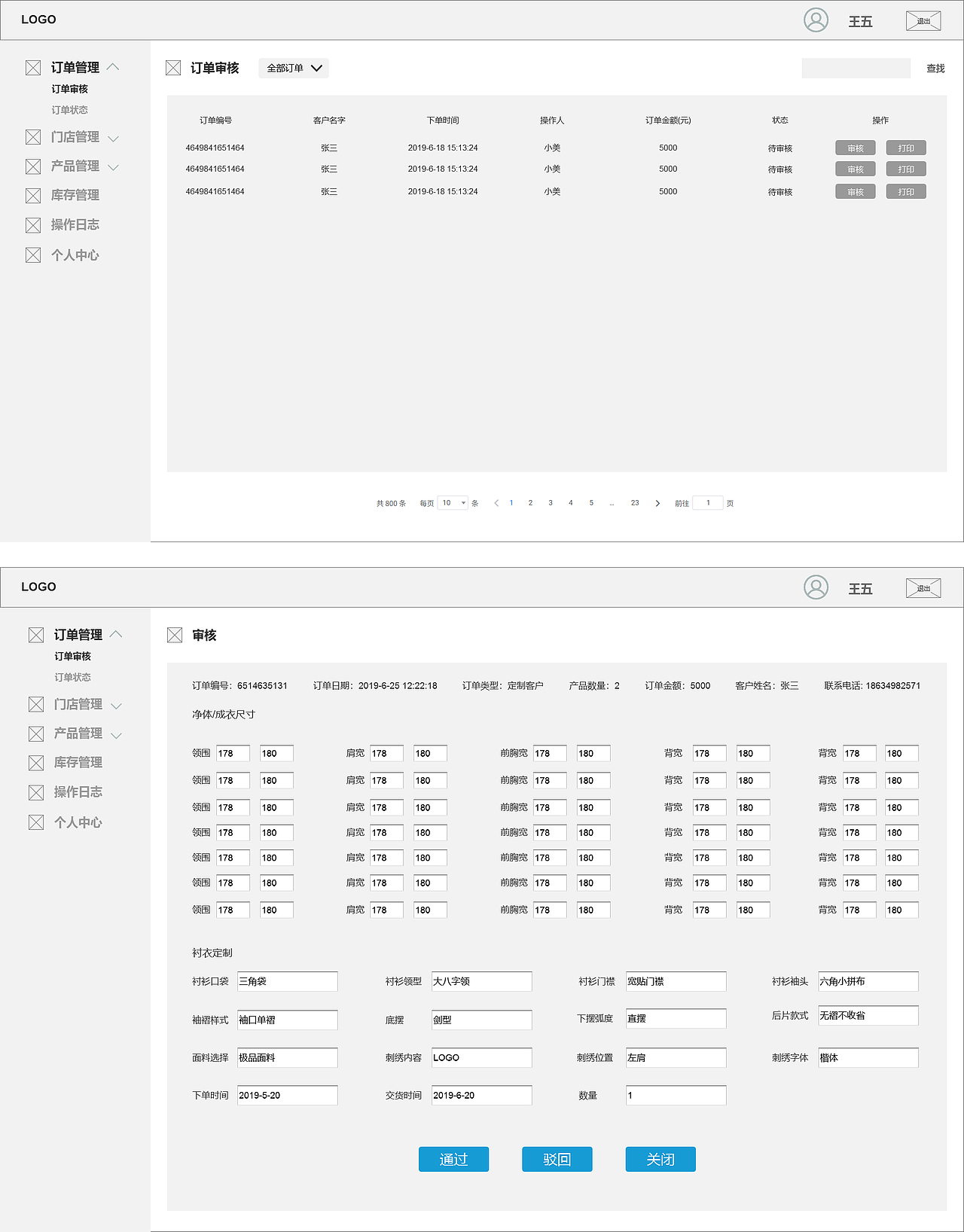Viewport: 964px width, 1232px height.
Task: Click 数量 field showing 1
Action: tap(676, 1095)
